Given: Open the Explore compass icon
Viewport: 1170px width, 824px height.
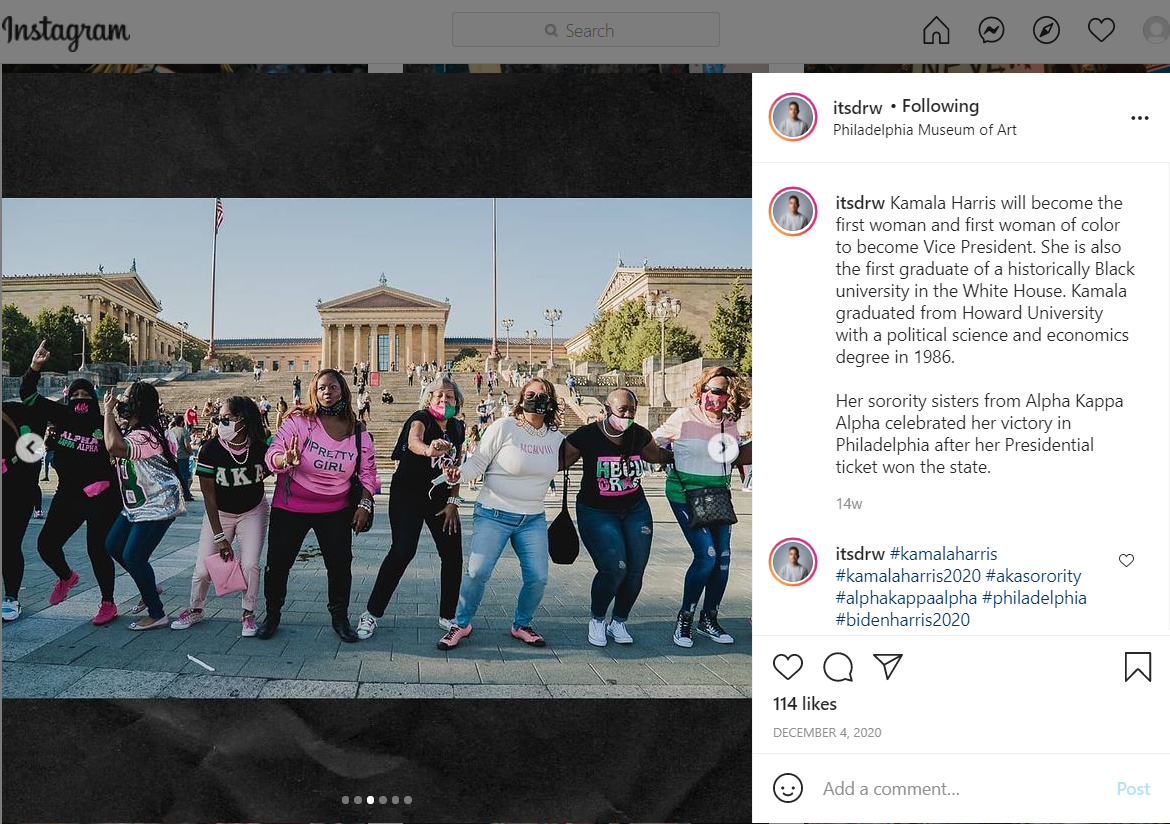Looking at the screenshot, I should point(1046,31).
